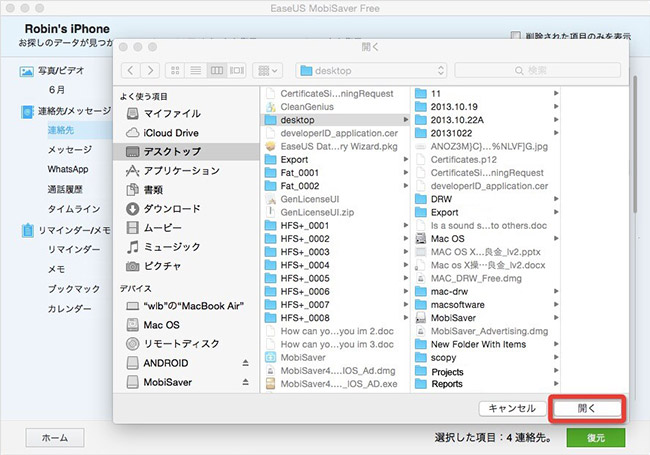Switch to list view in file dialog
Image resolution: width=650 pixels, height=455 pixels.
(196, 70)
